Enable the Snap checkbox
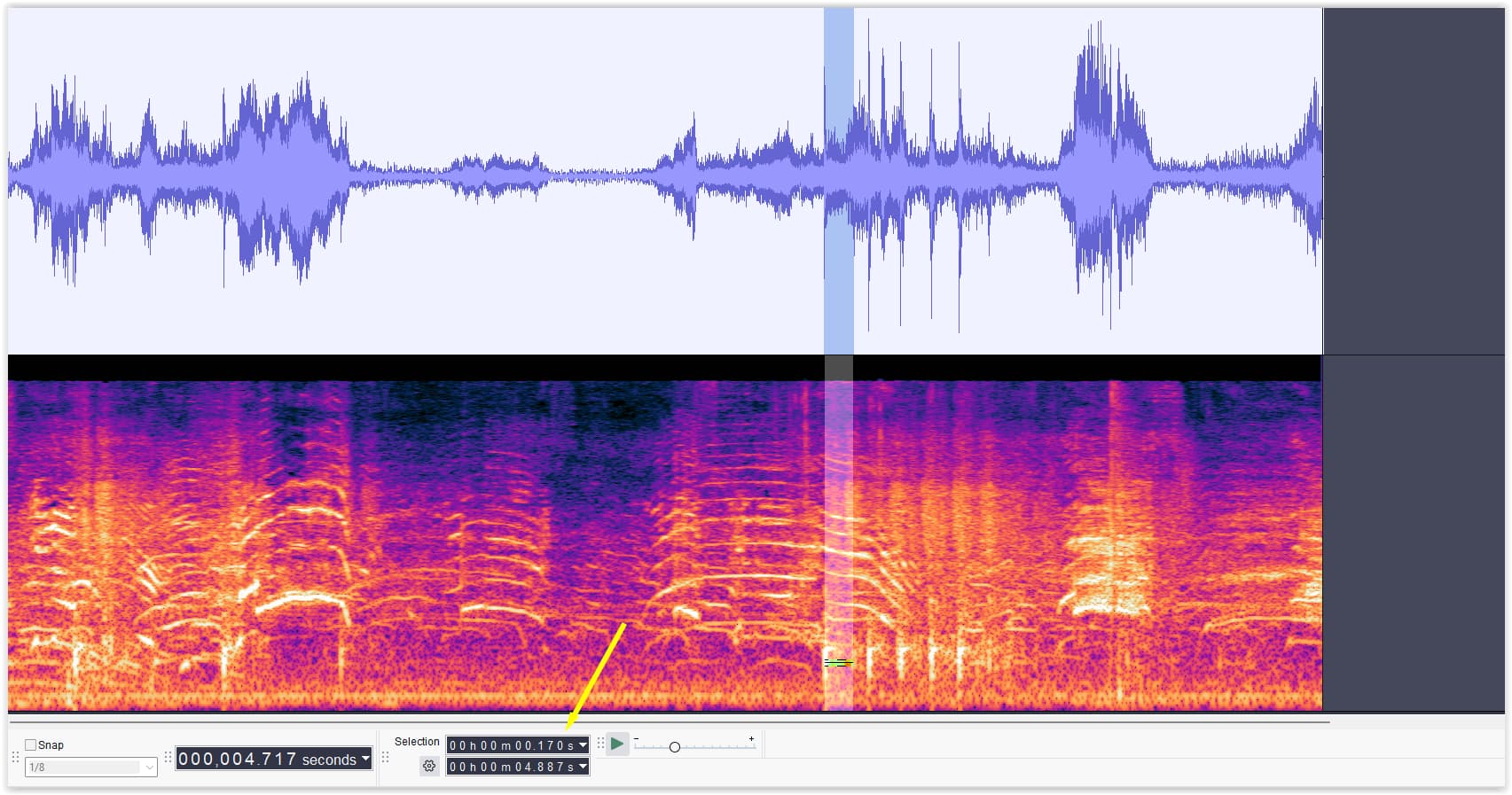The width and height of the screenshot is (1512, 795). click(31, 744)
